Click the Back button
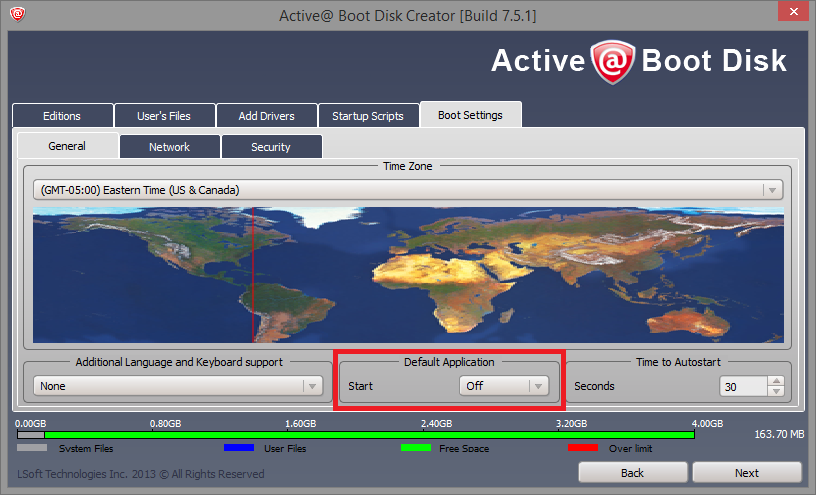816x495 pixels. pyautogui.click(x=632, y=472)
